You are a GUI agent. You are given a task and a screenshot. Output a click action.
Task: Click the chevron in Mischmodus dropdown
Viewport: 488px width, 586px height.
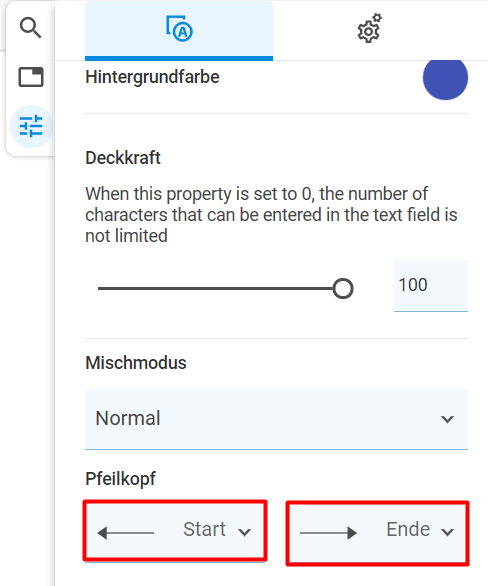tap(447, 419)
